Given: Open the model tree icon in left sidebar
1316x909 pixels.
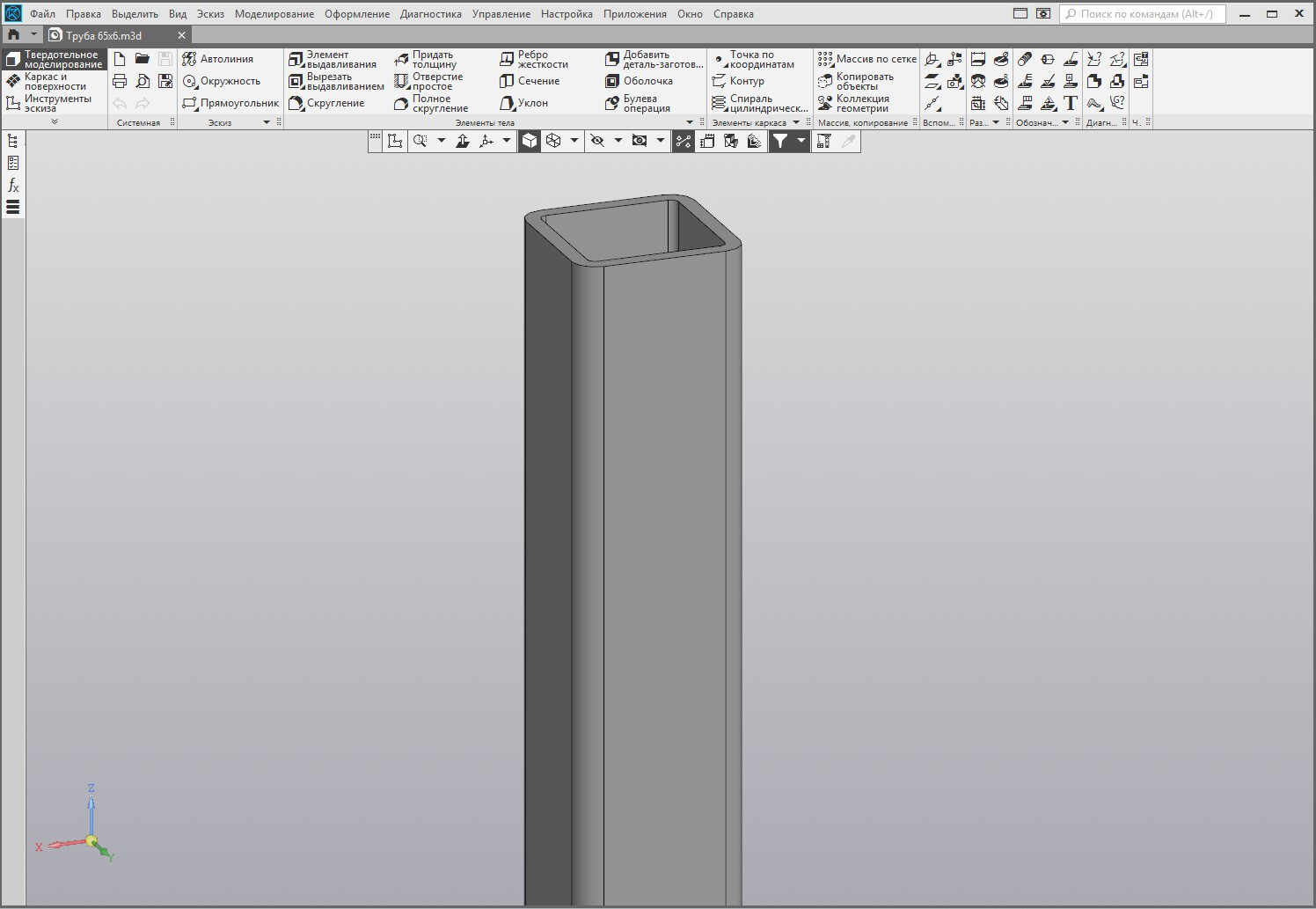Looking at the screenshot, I should [x=13, y=141].
